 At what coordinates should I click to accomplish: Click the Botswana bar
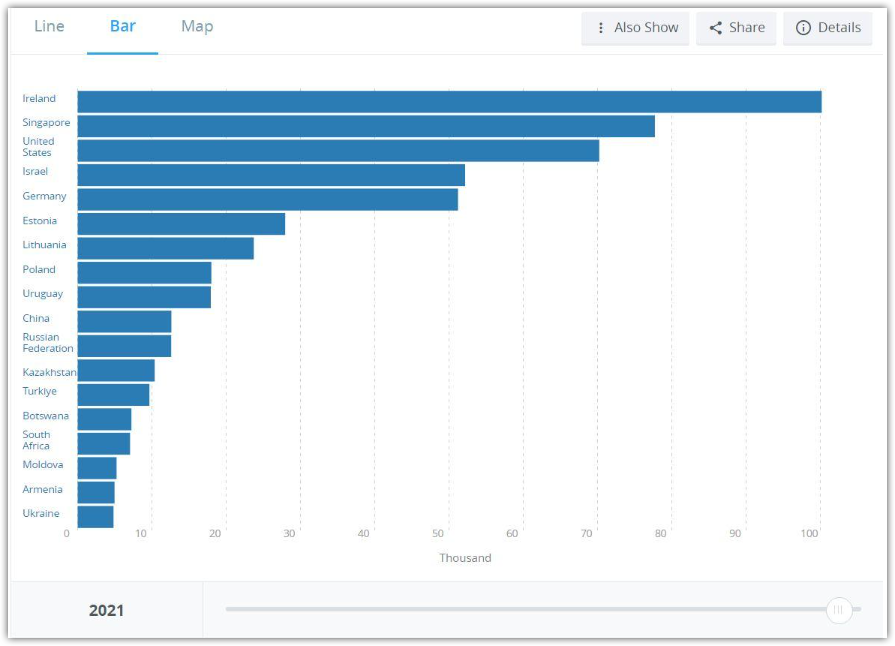104,419
